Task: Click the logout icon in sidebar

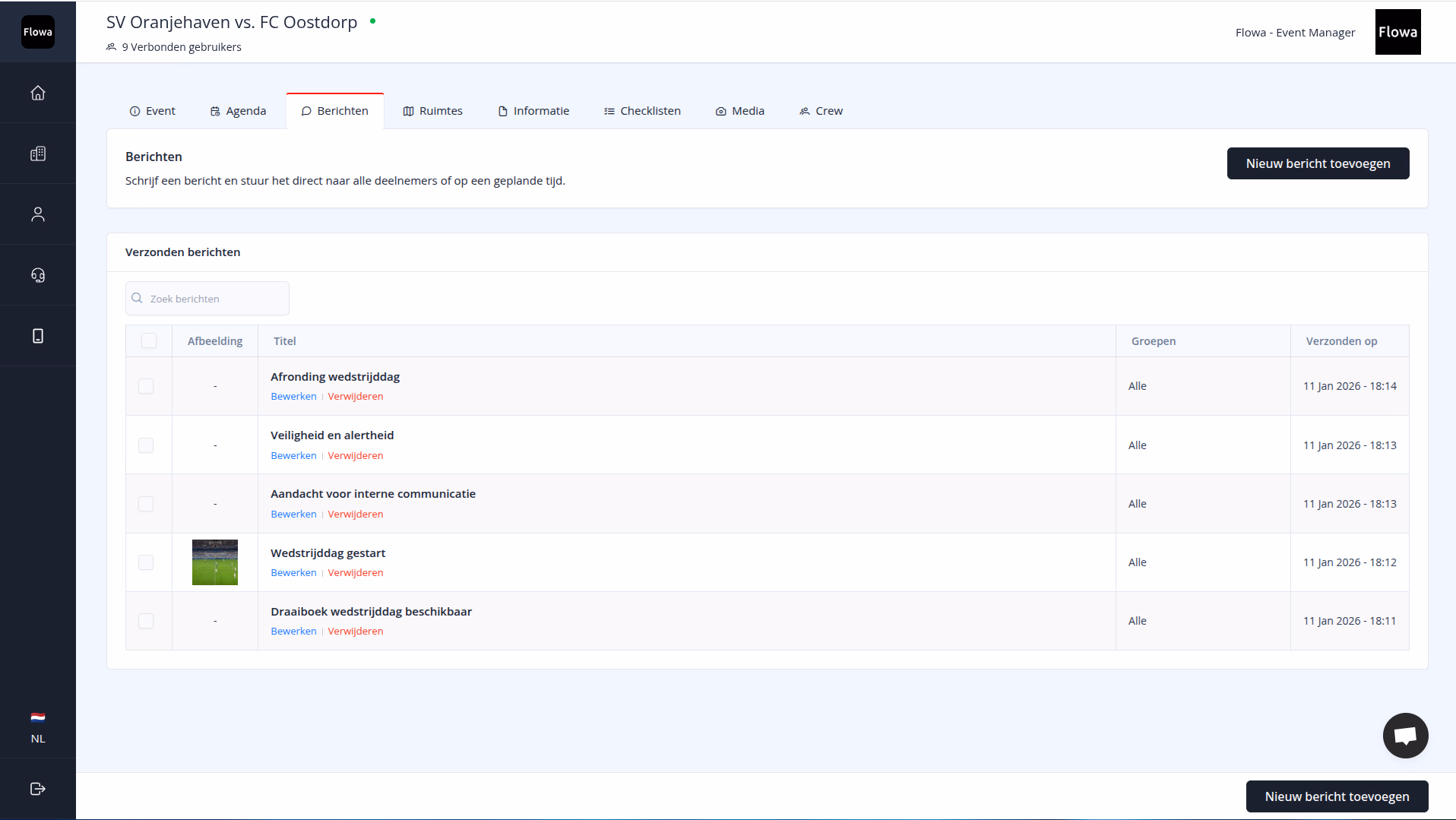Action: point(38,789)
